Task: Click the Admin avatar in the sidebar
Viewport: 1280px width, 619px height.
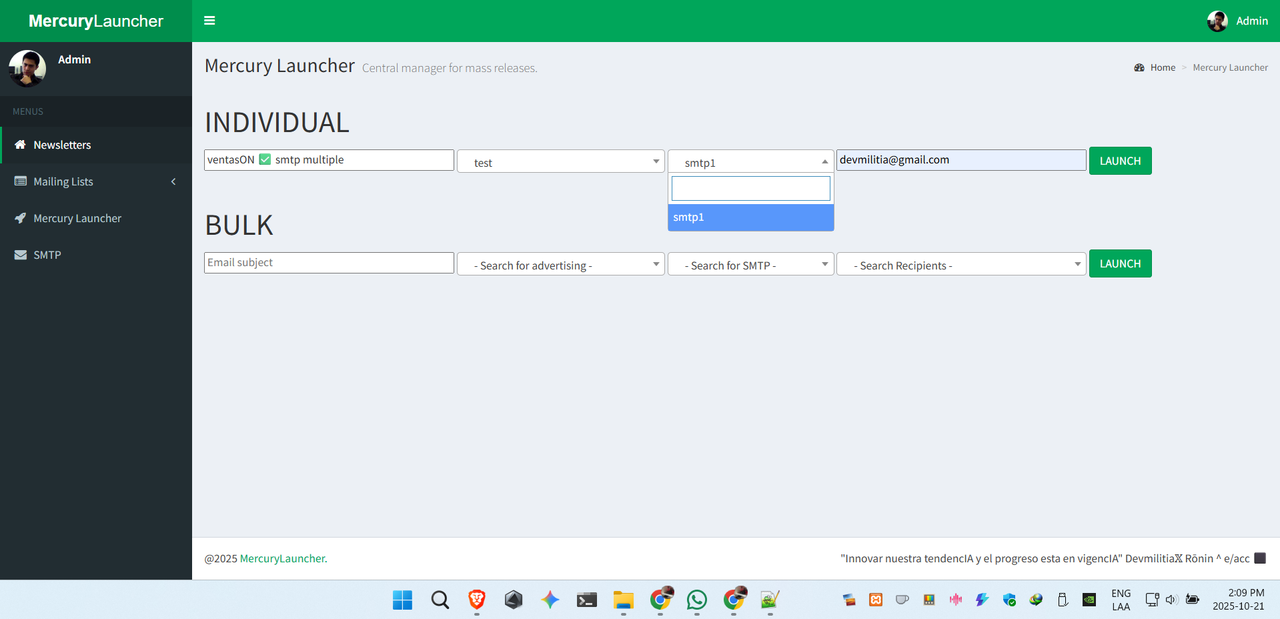Action: [x=27, y=68]
